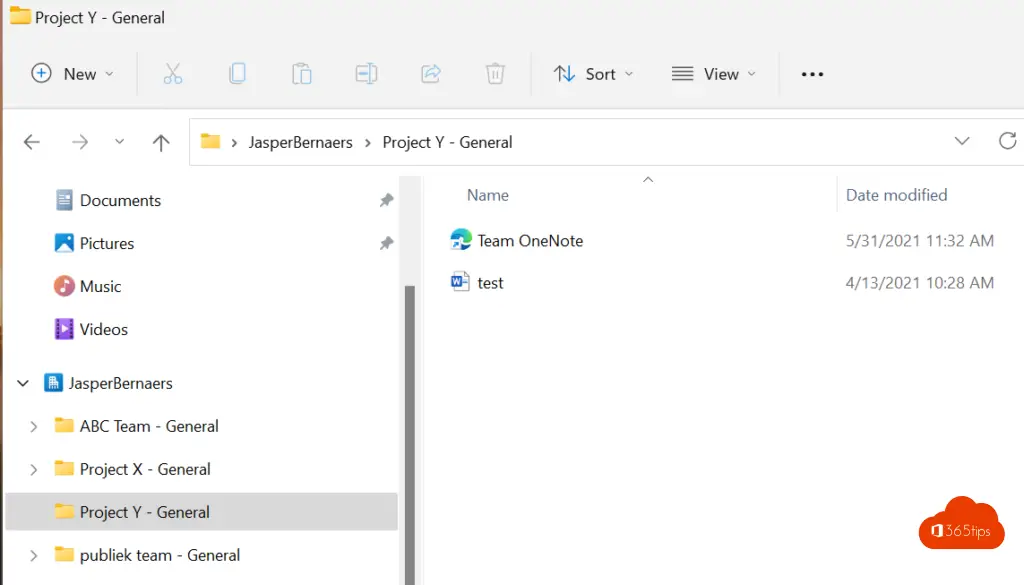Refresh the current folder view
This screenshot has height=585, width=1024.
pos(1007,142)
